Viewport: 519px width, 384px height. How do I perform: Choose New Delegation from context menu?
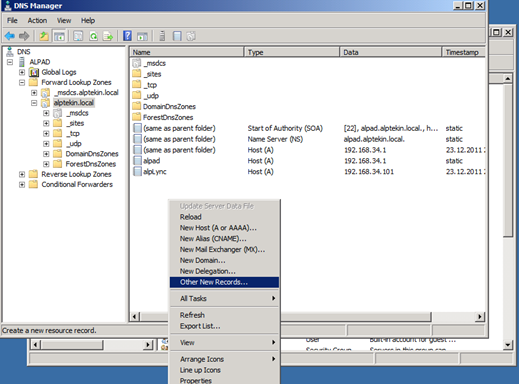pos(224,271)
